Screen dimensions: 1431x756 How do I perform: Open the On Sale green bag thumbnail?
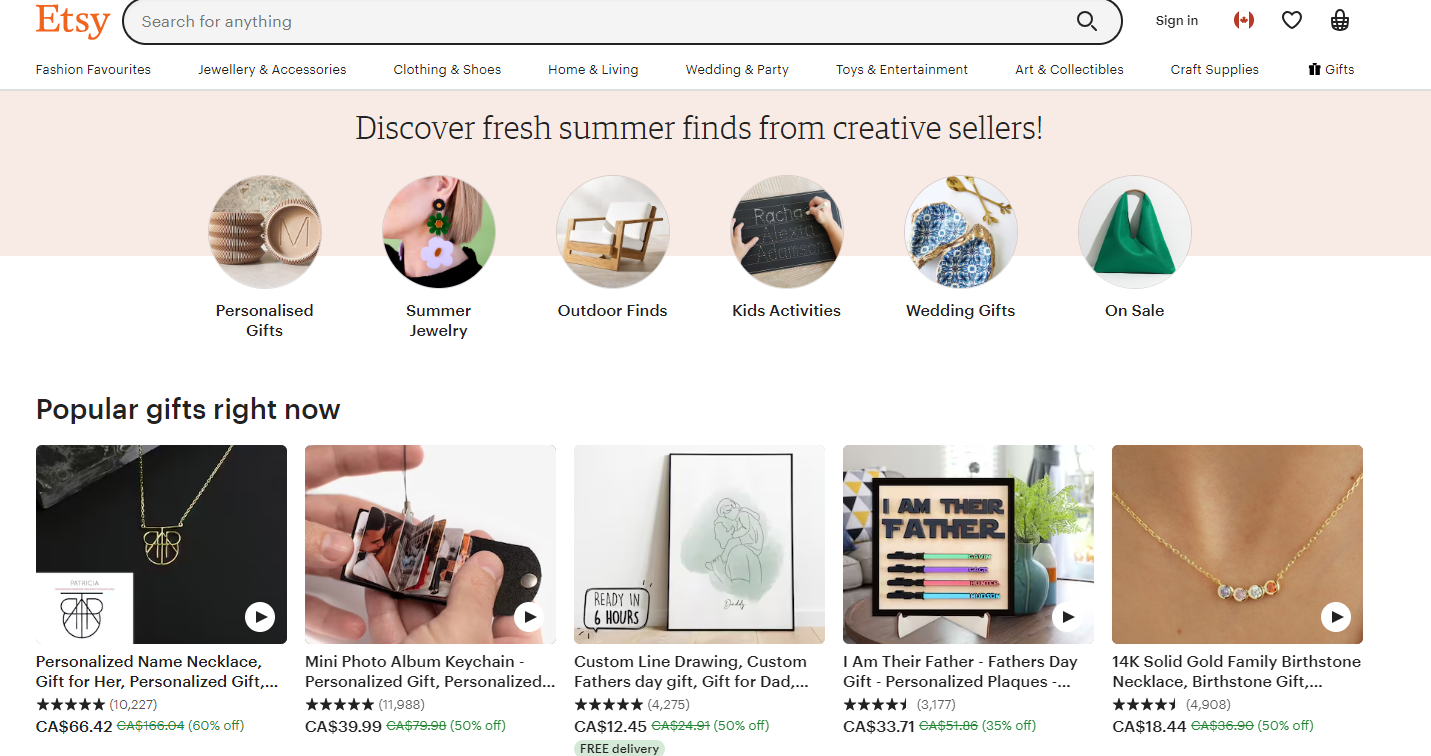click(x=1134, y=232)
